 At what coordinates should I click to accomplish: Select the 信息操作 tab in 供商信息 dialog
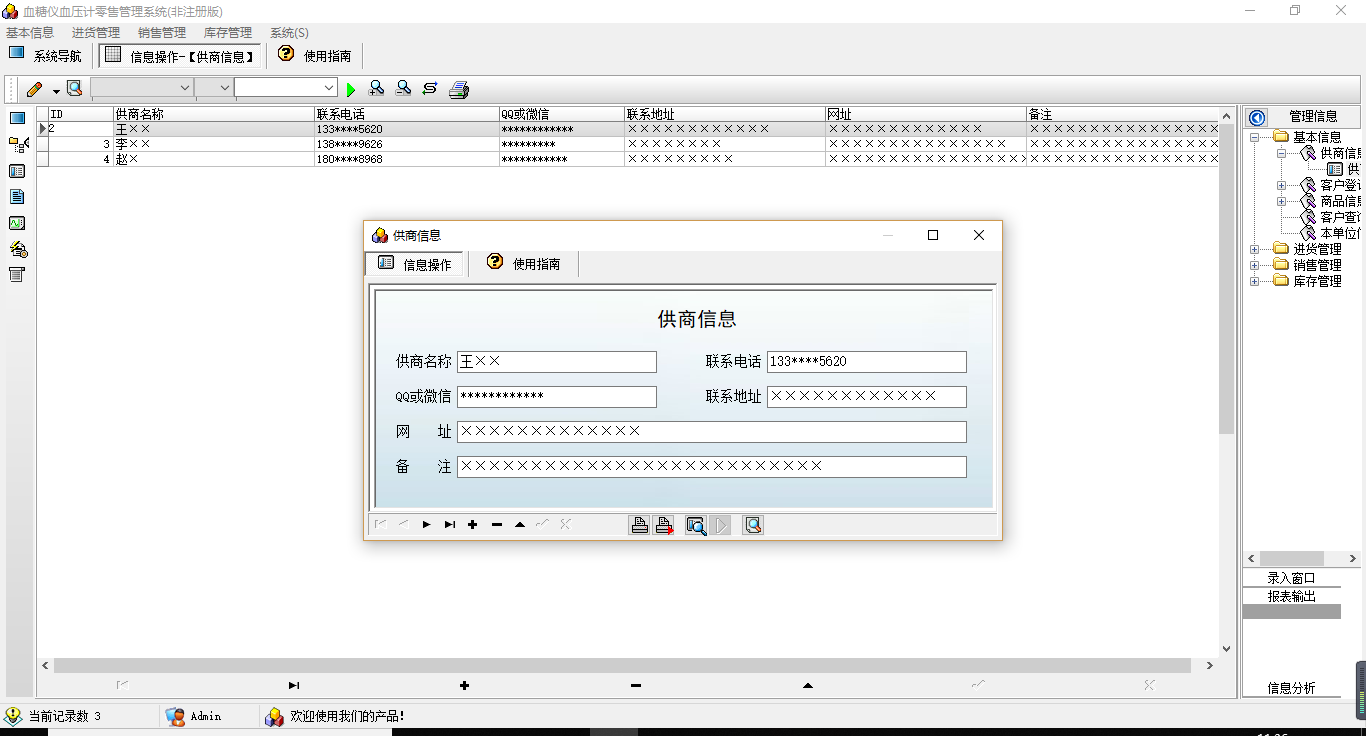415,264
